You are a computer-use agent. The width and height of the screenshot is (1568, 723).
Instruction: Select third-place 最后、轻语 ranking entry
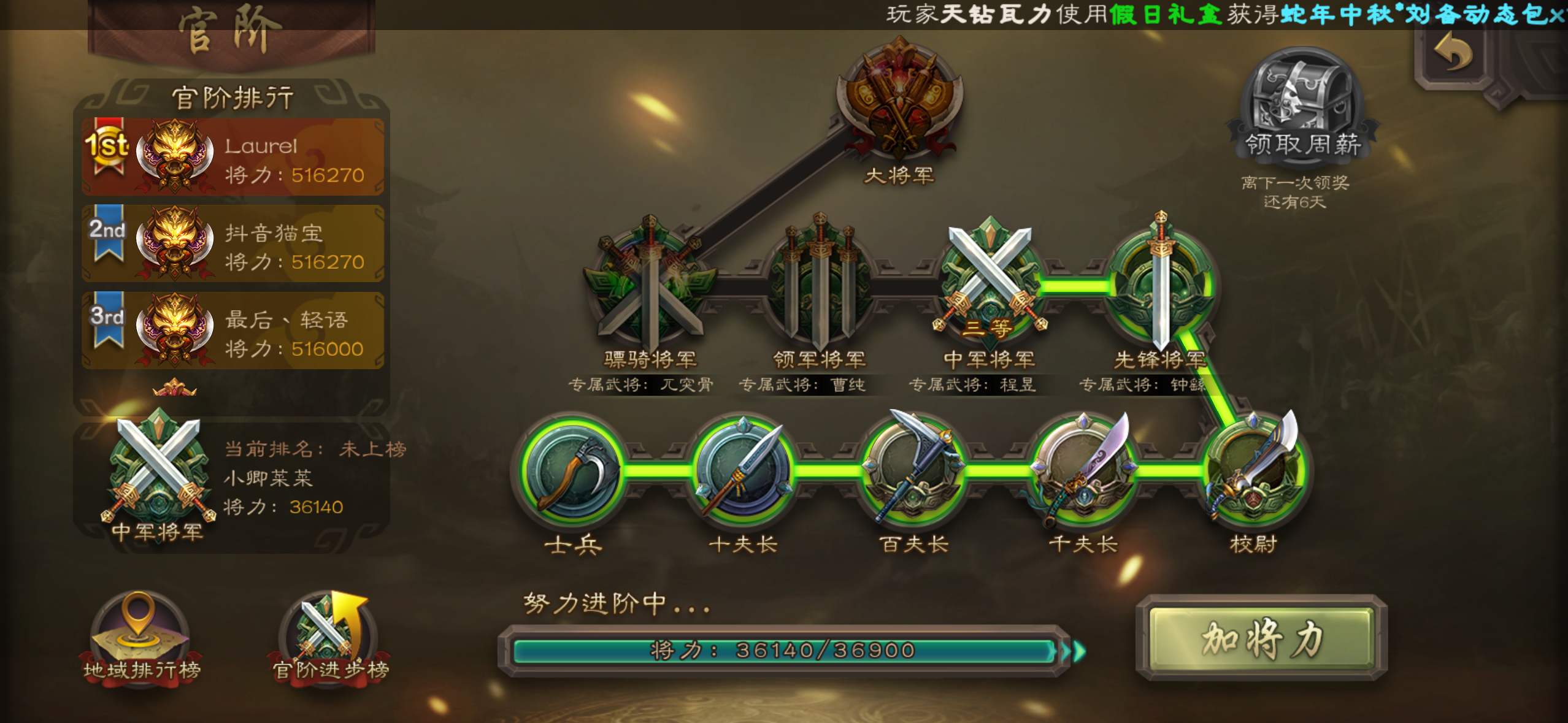[x=233, y=331]
